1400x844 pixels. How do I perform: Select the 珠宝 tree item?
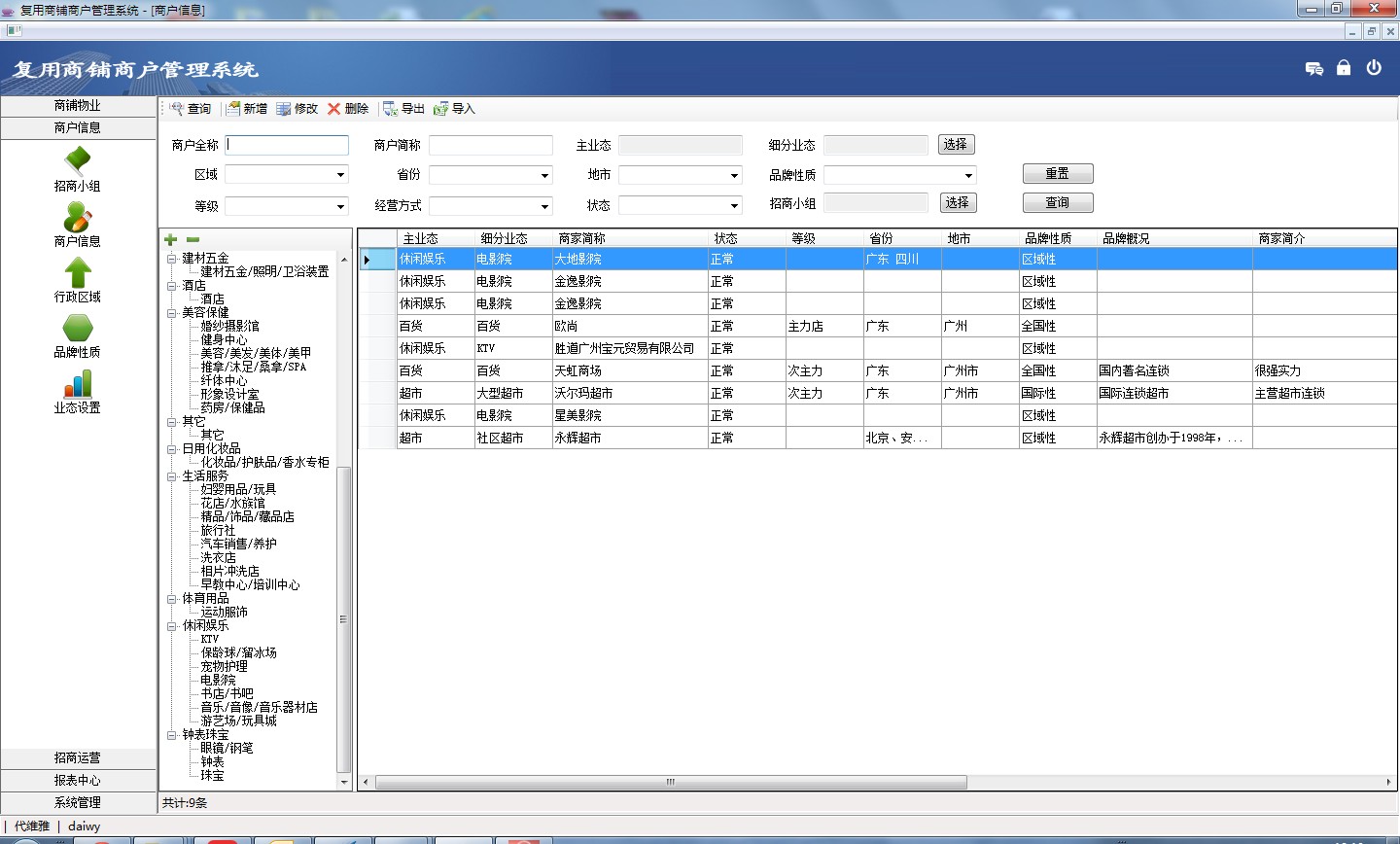tap(212, 776)
